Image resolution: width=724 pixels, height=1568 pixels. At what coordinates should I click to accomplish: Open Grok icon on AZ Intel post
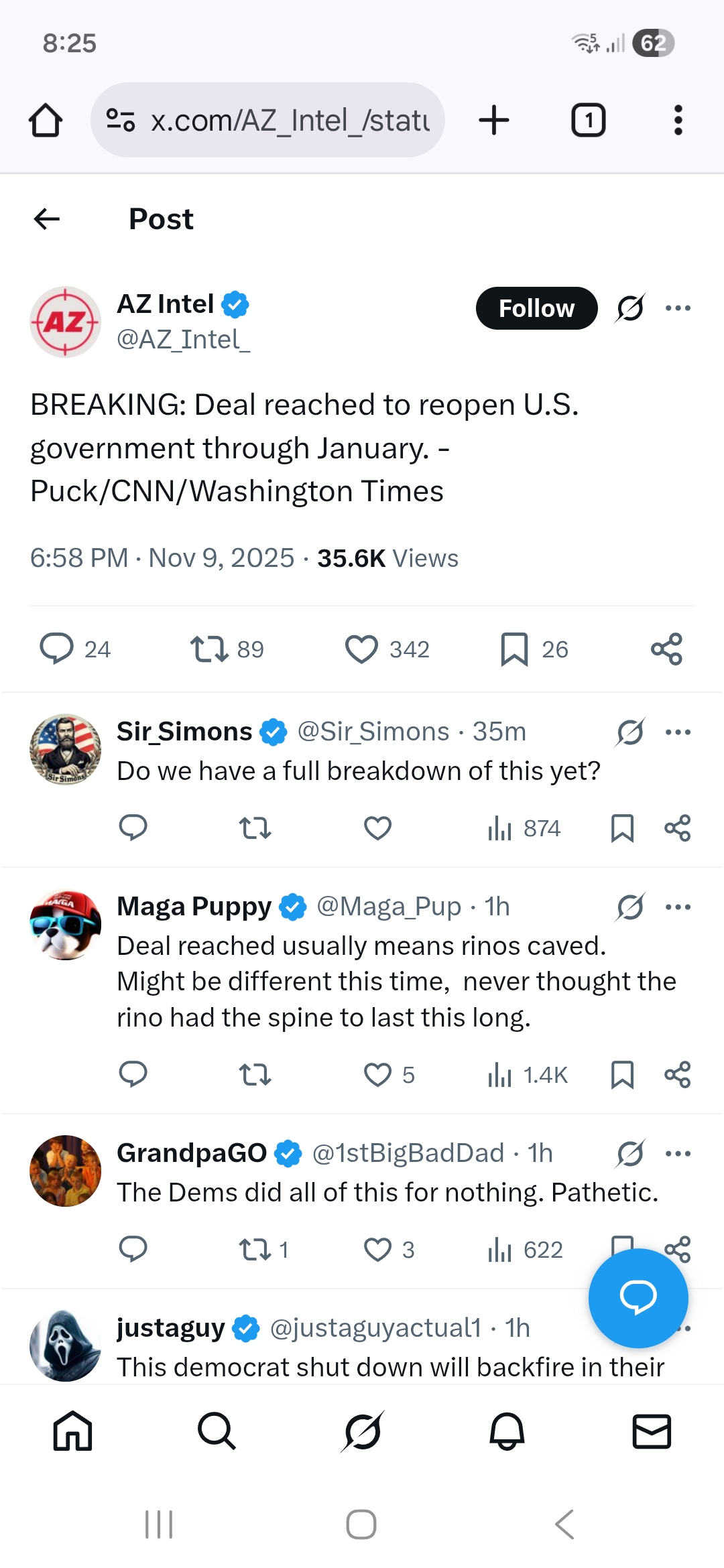[630, 308]
